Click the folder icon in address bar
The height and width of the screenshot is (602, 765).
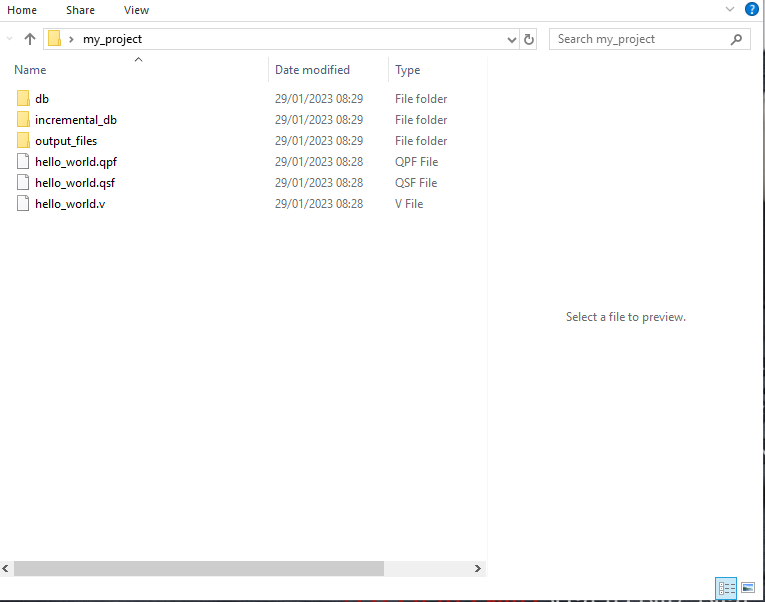(x=55, y=39)
